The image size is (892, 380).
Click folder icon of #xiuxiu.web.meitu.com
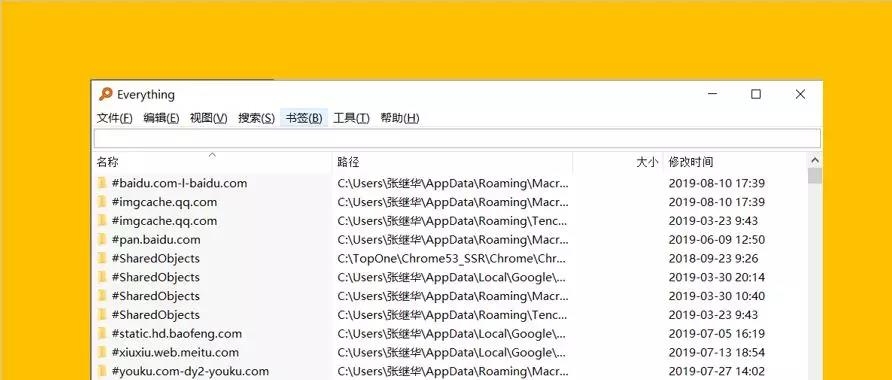coord(102,352)
